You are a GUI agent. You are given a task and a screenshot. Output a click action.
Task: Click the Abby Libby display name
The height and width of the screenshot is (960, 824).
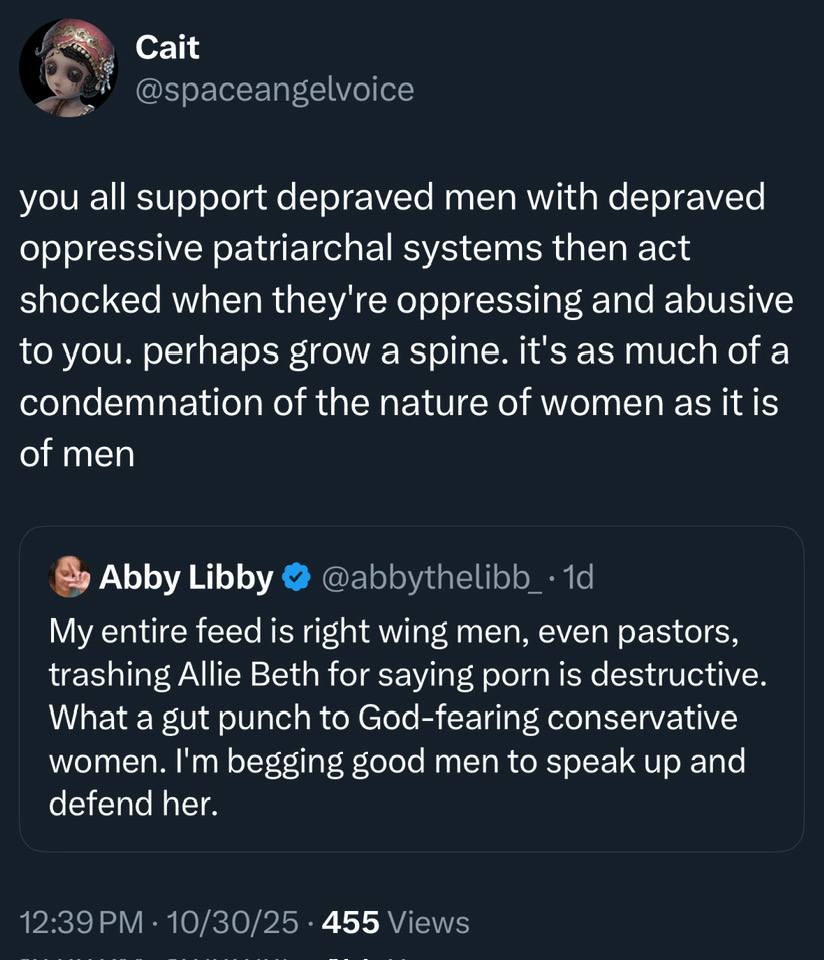pos(186,577)
